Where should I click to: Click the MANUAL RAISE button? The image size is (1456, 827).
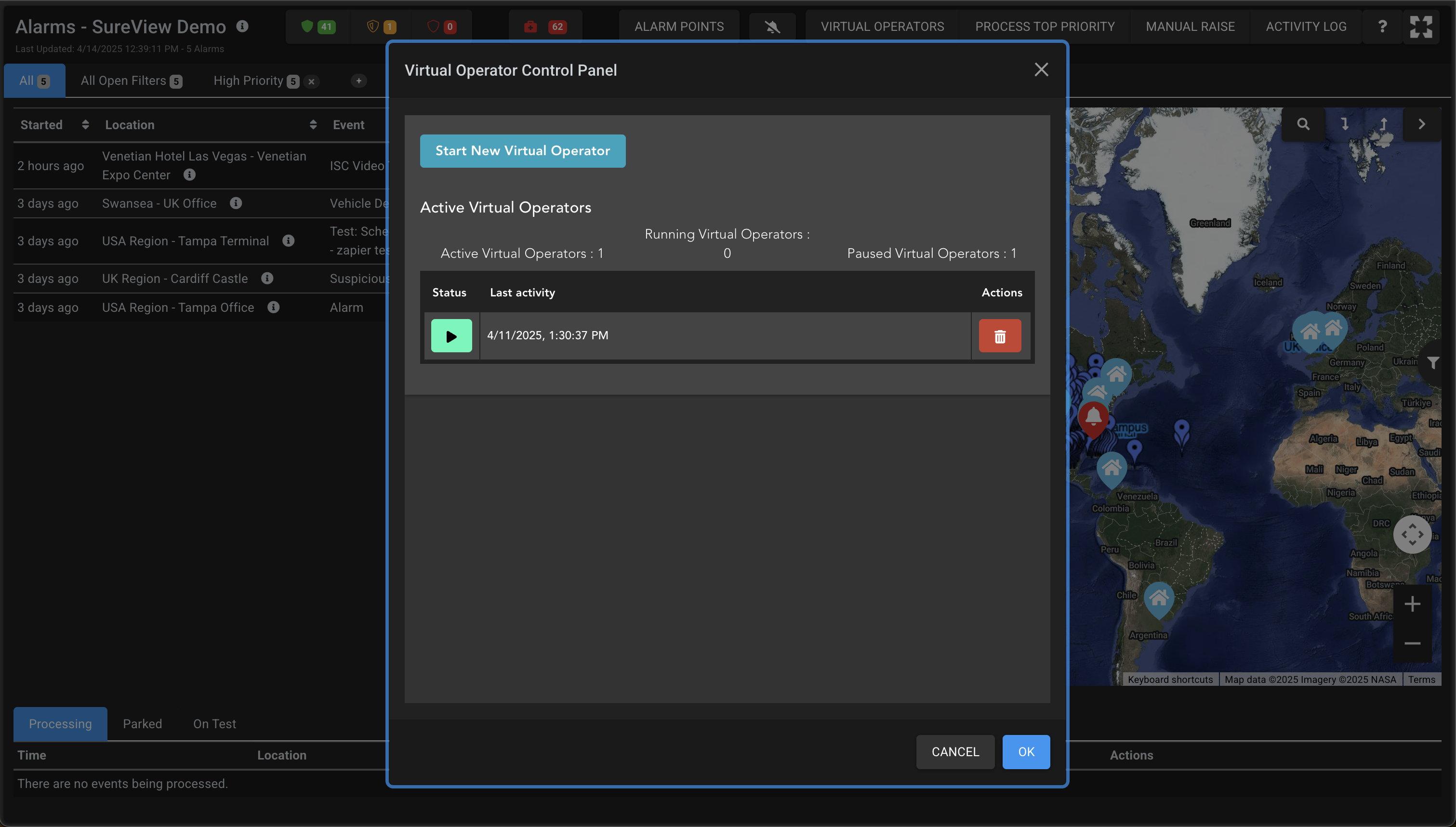(x=1190, y=27)
